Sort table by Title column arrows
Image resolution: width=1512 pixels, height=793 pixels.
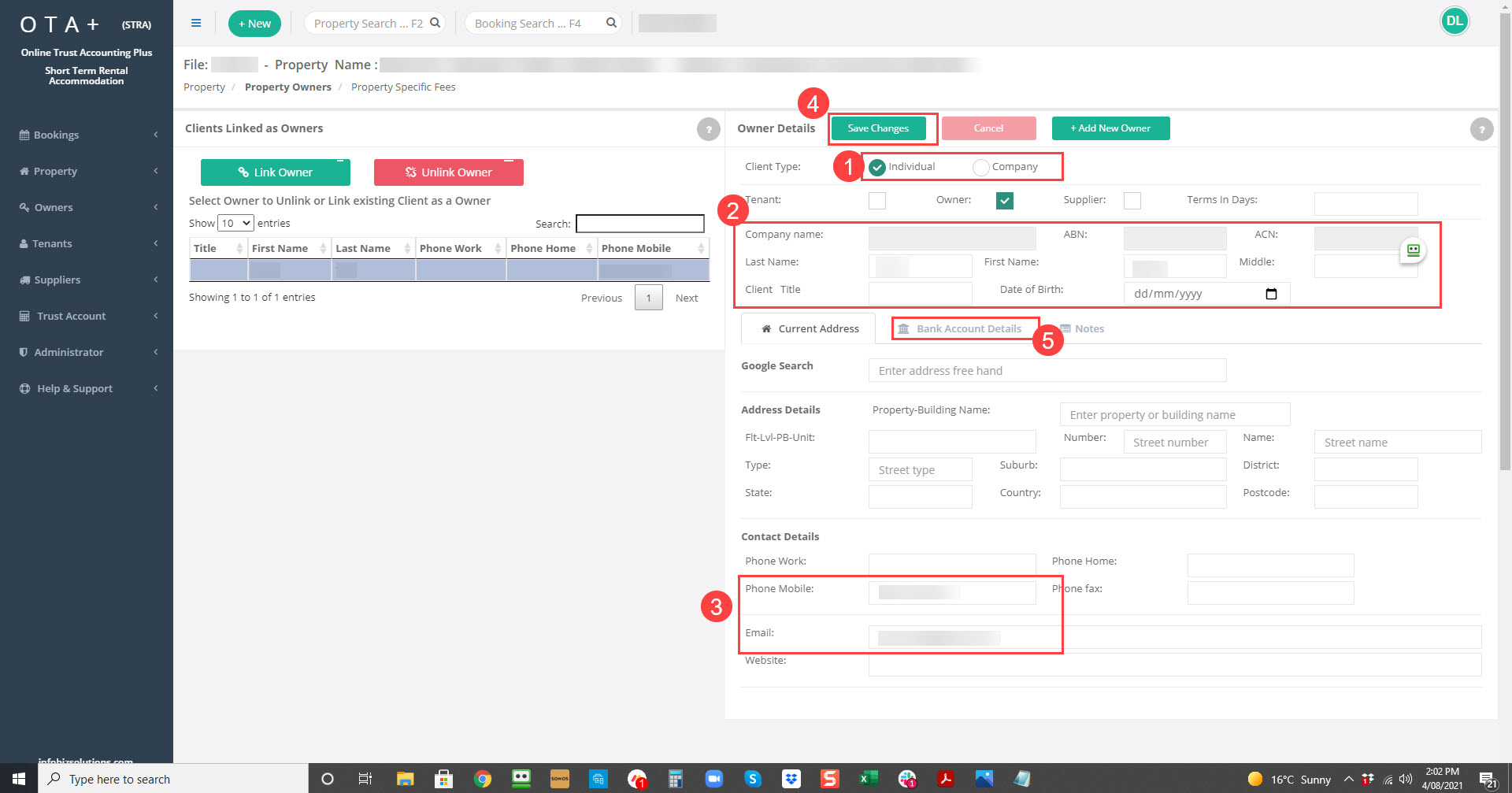click(x=239, y=248)
